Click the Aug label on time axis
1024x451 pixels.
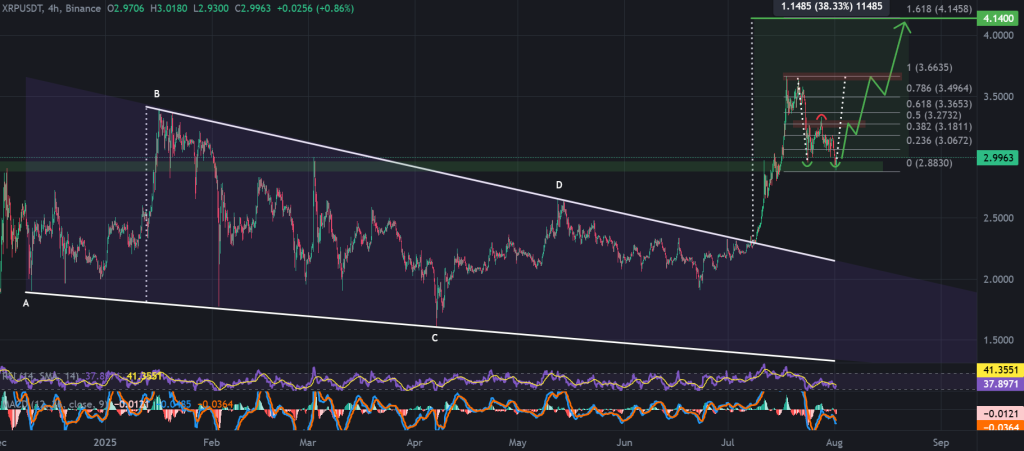click(x=835, y=441)
